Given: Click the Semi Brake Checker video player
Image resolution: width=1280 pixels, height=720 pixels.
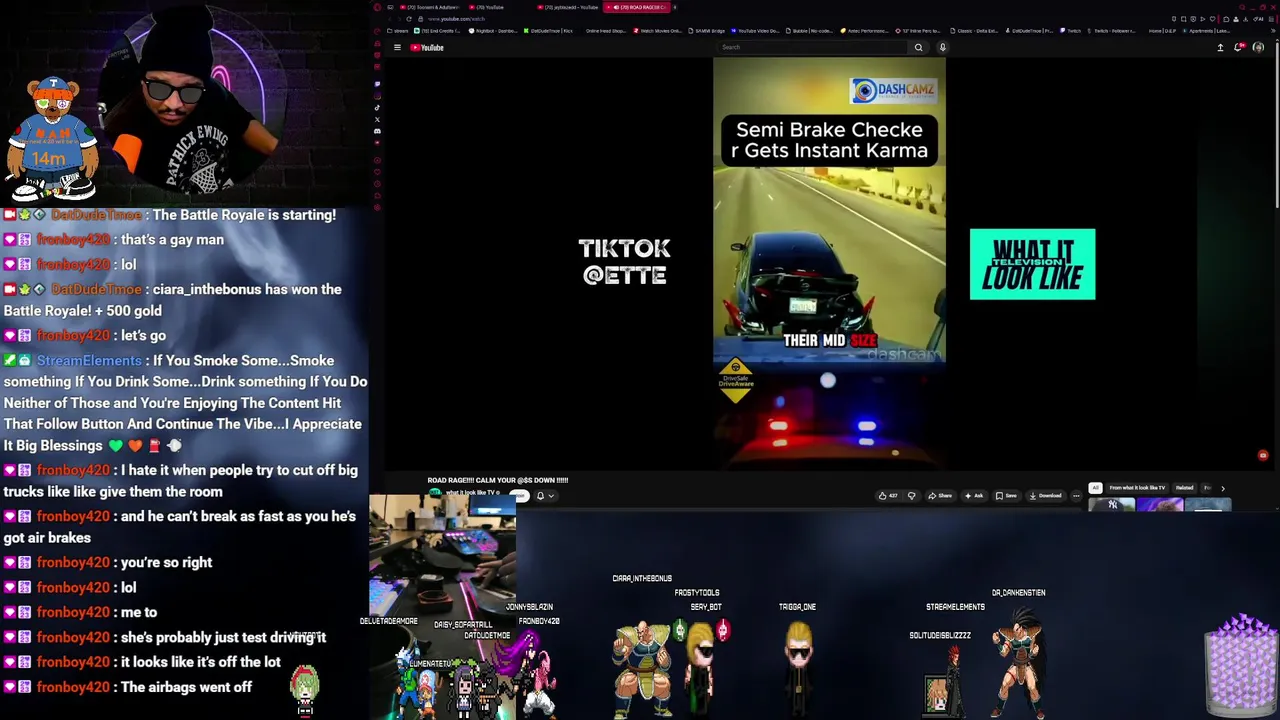Looking at the screenshot, I should point(829,262).
